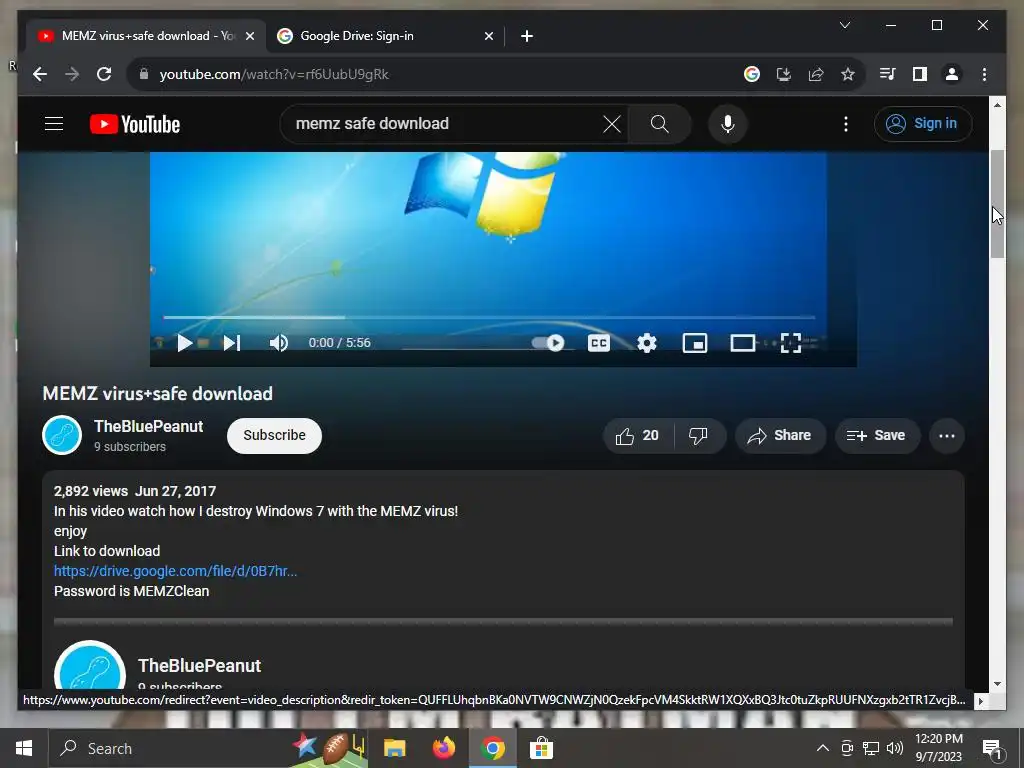
Task: Open a new browser tab
Action: click(526, 36)
